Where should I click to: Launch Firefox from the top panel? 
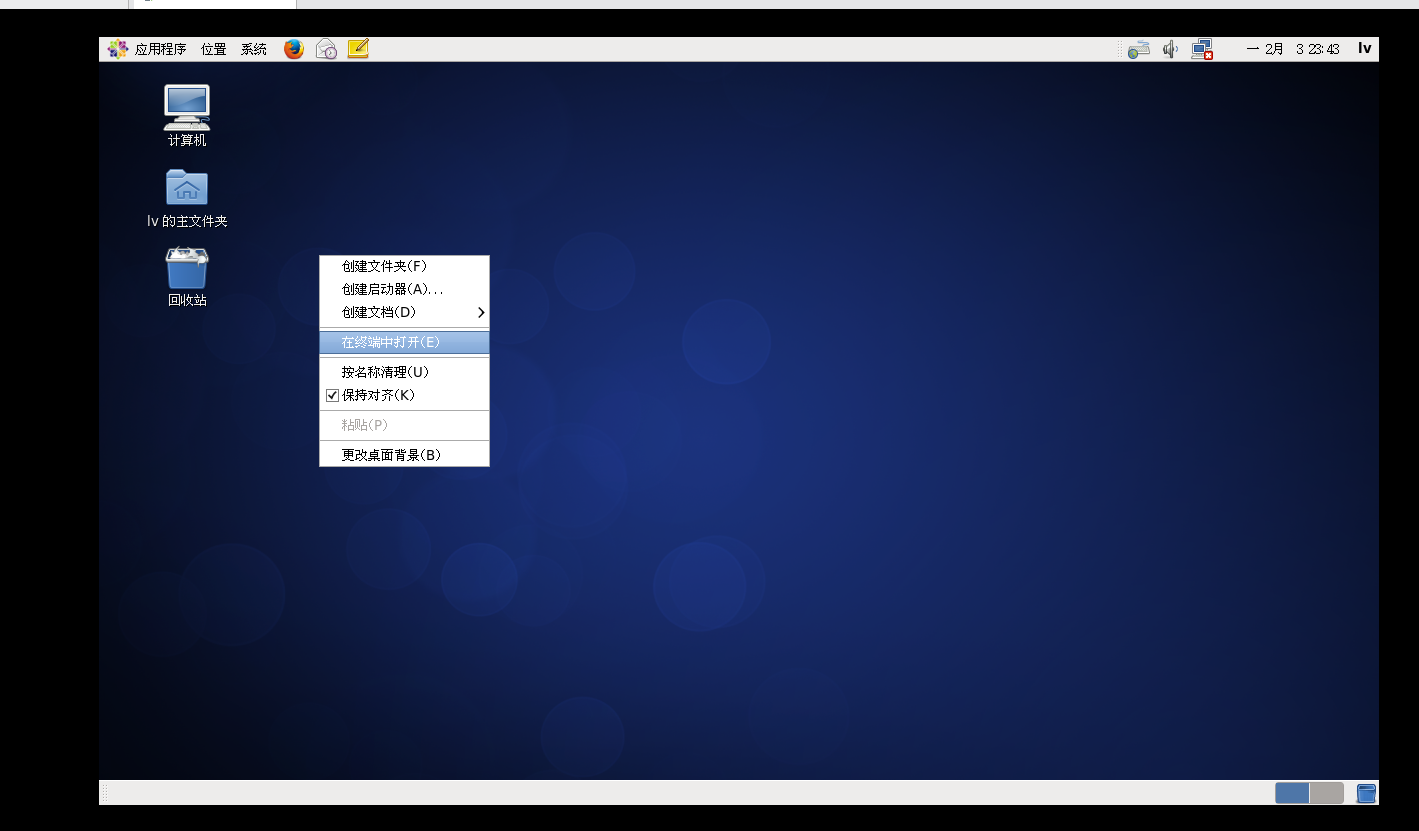[x=293, y=48]
